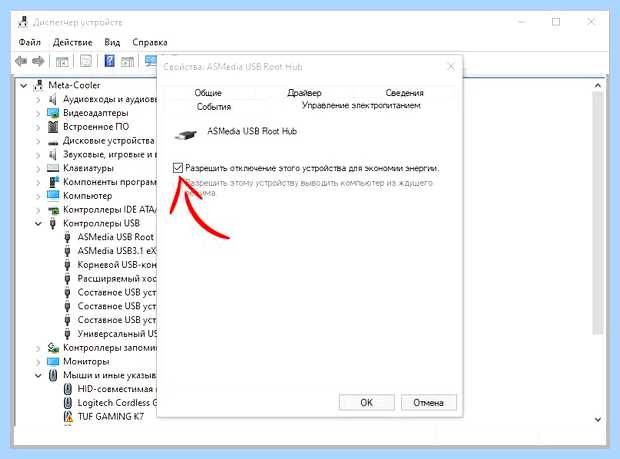Collapse the Мыши и иные указывающие node
Image resolution: width=620 pixels, height=459 pixels.
pos(38,376)
